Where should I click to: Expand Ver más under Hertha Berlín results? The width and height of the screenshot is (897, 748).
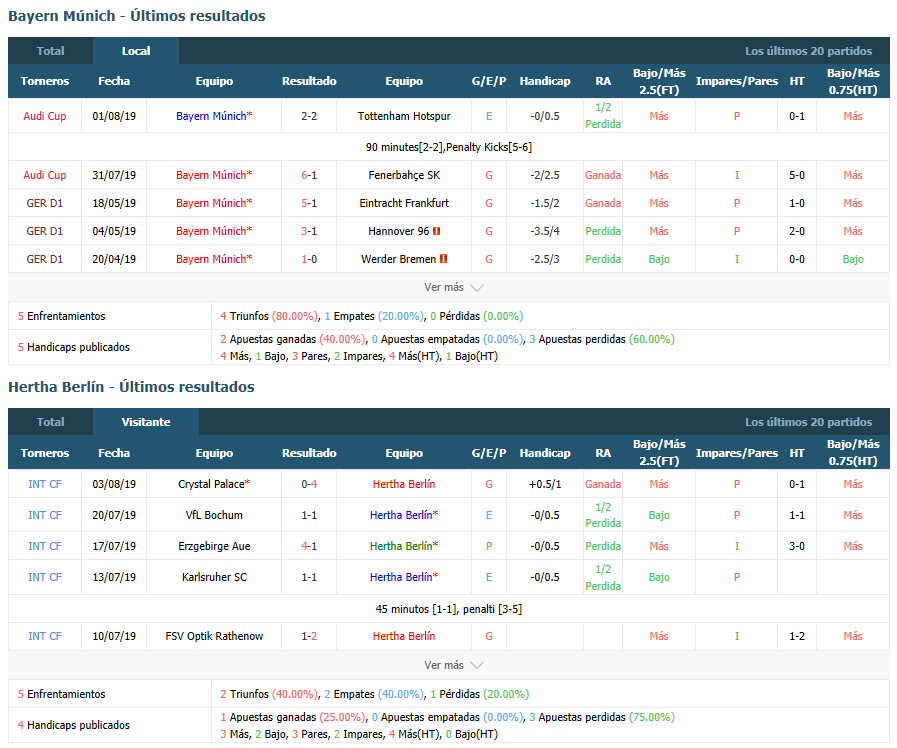point(453,665)
